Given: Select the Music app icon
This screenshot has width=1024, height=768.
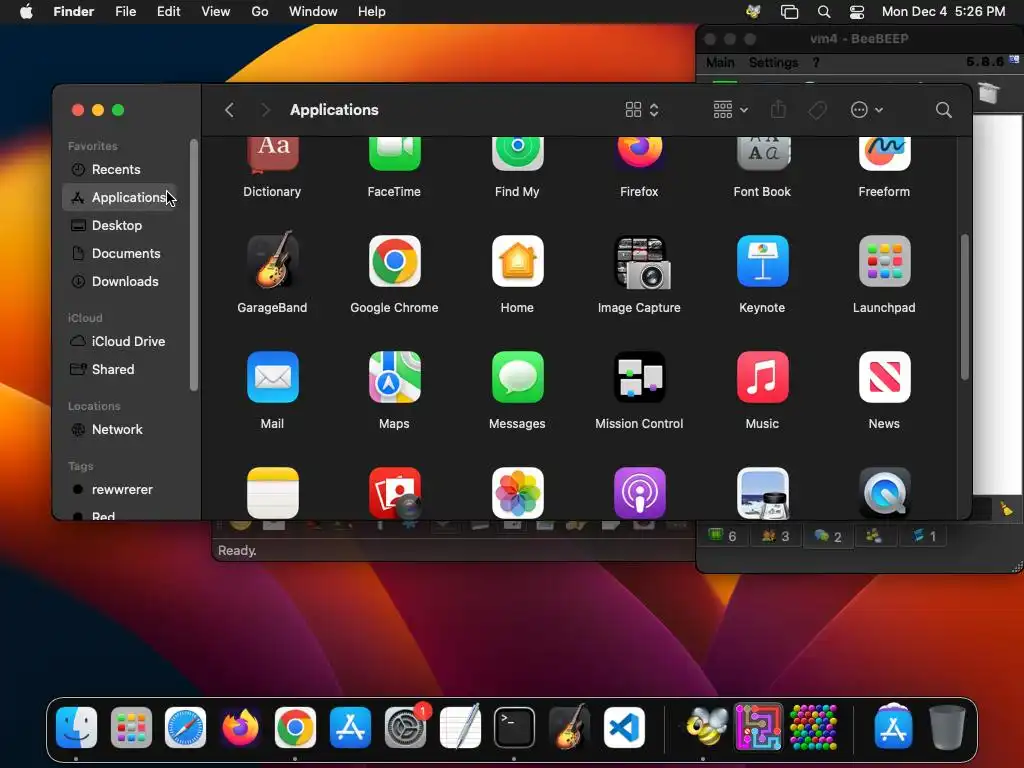Looking at the screenshot, I should [x=762, y=377].
